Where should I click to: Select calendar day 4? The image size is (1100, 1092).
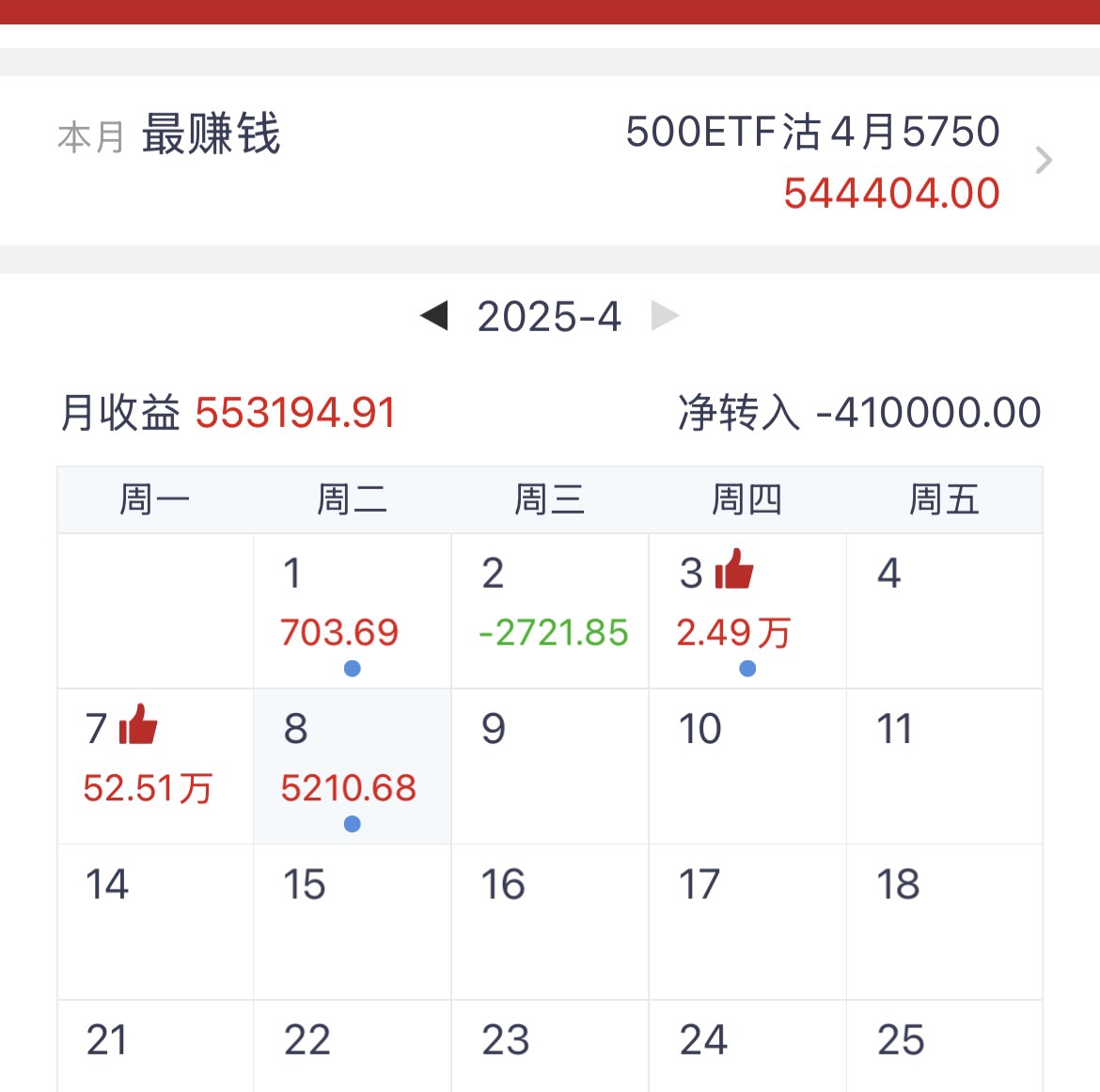point(945,610)
